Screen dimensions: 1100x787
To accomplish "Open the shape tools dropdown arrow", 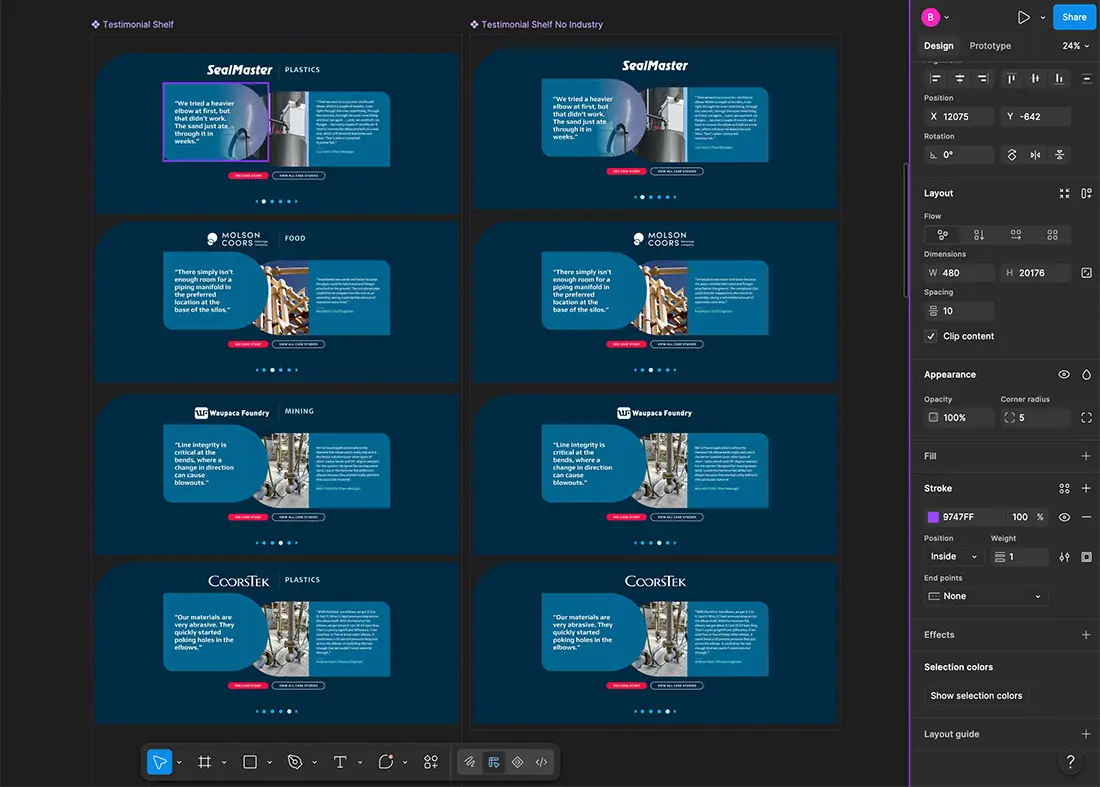I will [x=269, y=762].
